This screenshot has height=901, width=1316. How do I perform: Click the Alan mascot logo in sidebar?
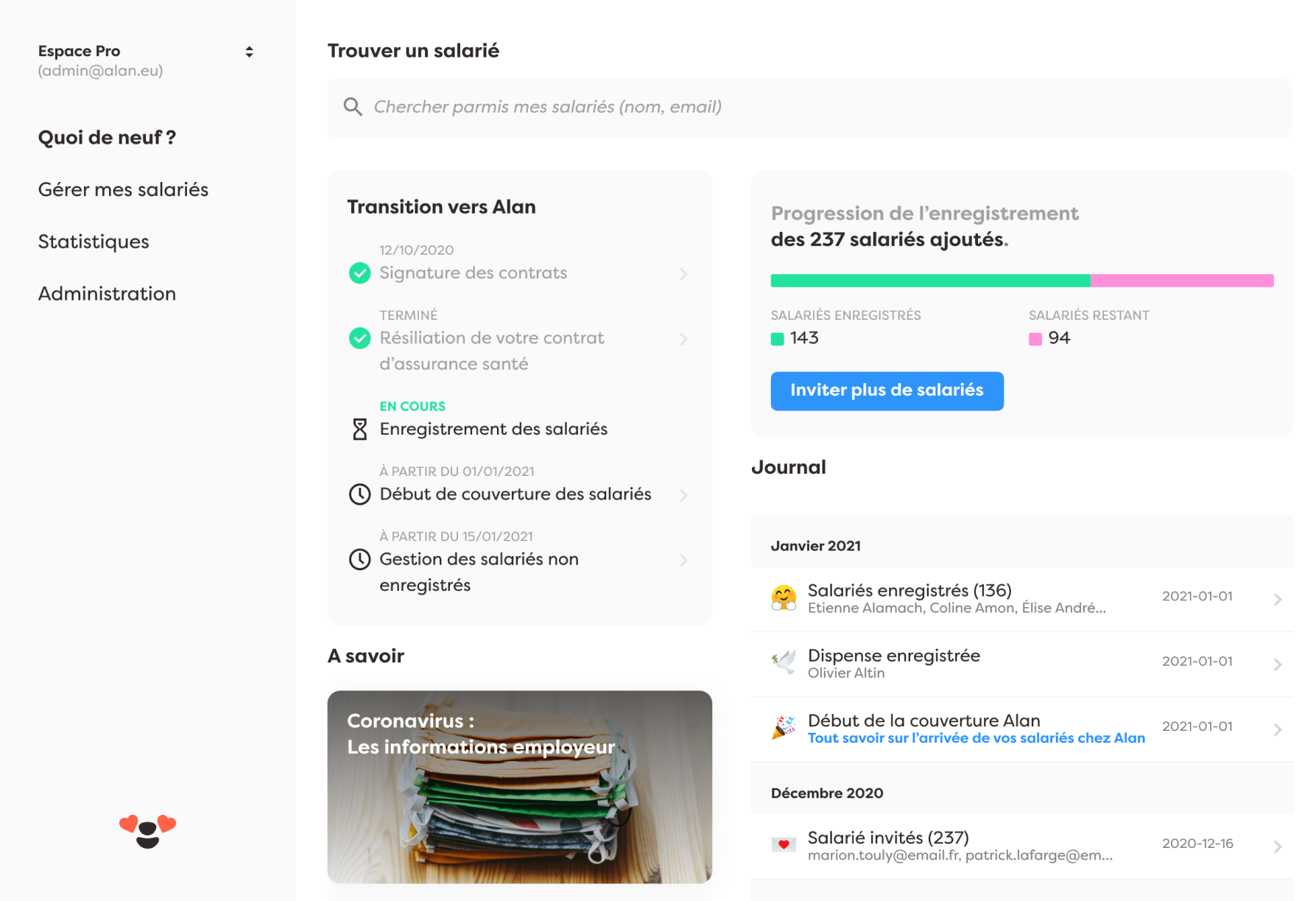click(147, 831)
